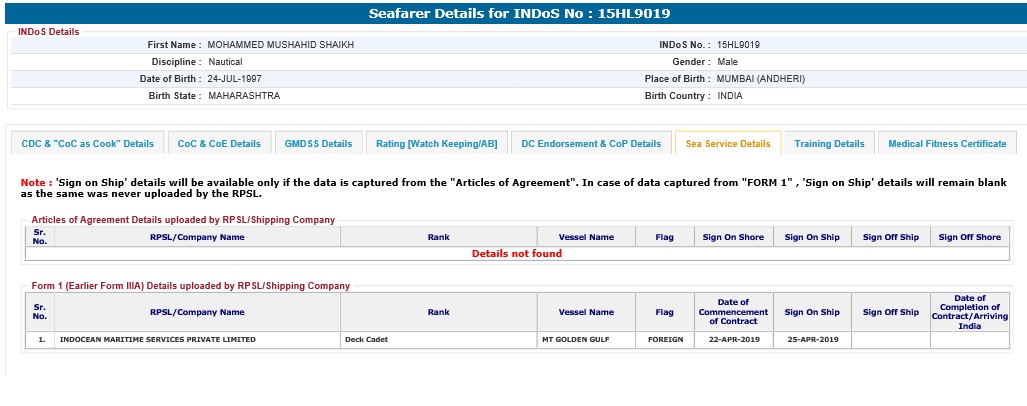Open the Medical Fitness Certificate tab
This screenshot has width=1027, height=406.
[x=947, y=144]
